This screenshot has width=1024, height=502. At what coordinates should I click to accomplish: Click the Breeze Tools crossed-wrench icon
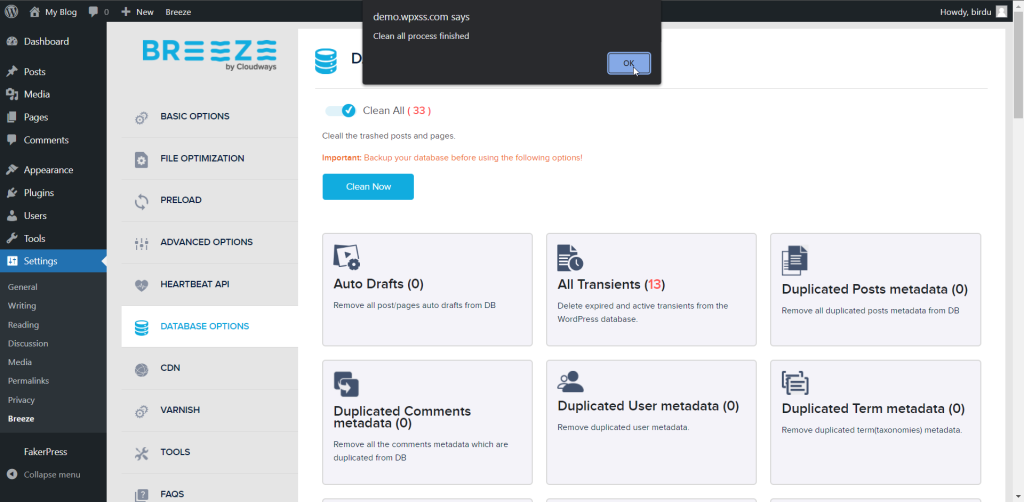(x=141, y=454)
